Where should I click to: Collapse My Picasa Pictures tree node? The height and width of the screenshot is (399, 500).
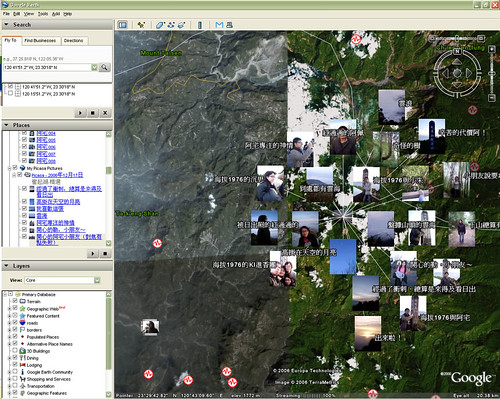point(10,168)
